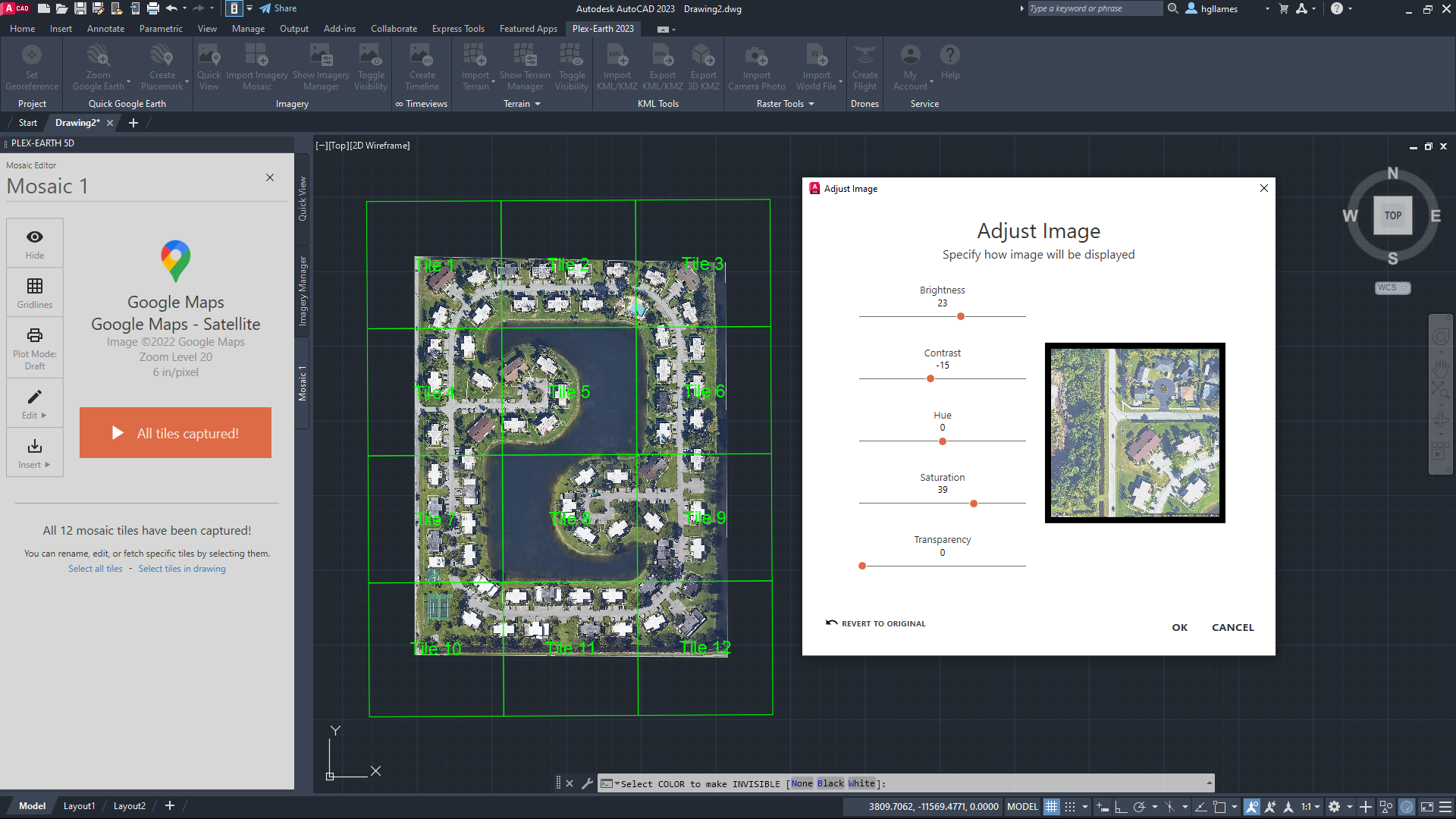
Task: Save the drawing with the Save icon
Action: tap(80, 8)
